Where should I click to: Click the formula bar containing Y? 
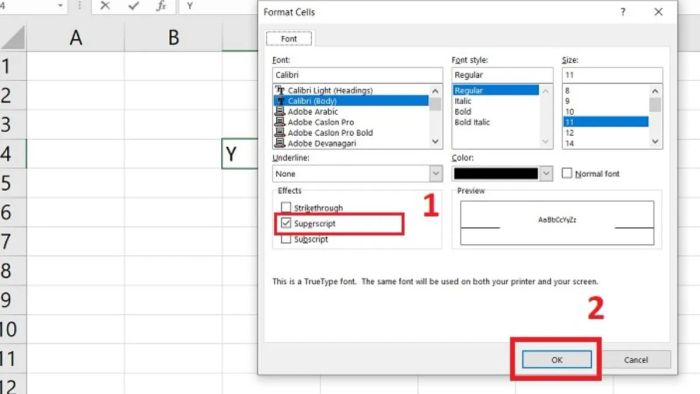(x=219, y=6)
